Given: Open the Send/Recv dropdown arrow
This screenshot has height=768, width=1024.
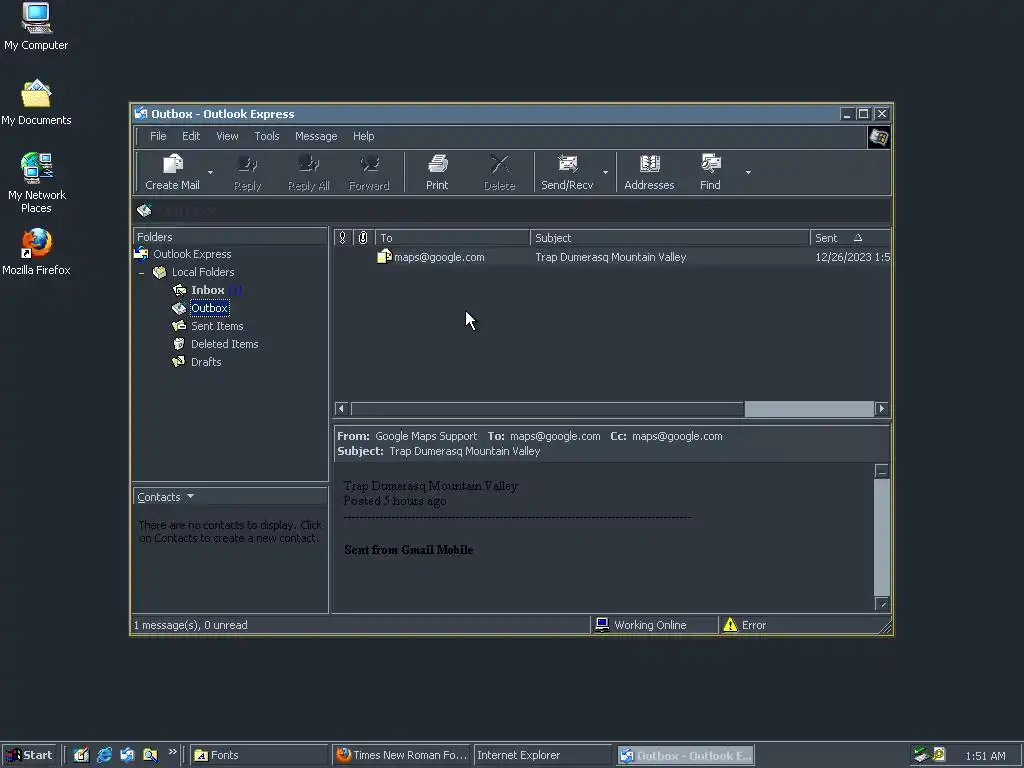Looking at the screenshot, I should (x=605, y=172).
